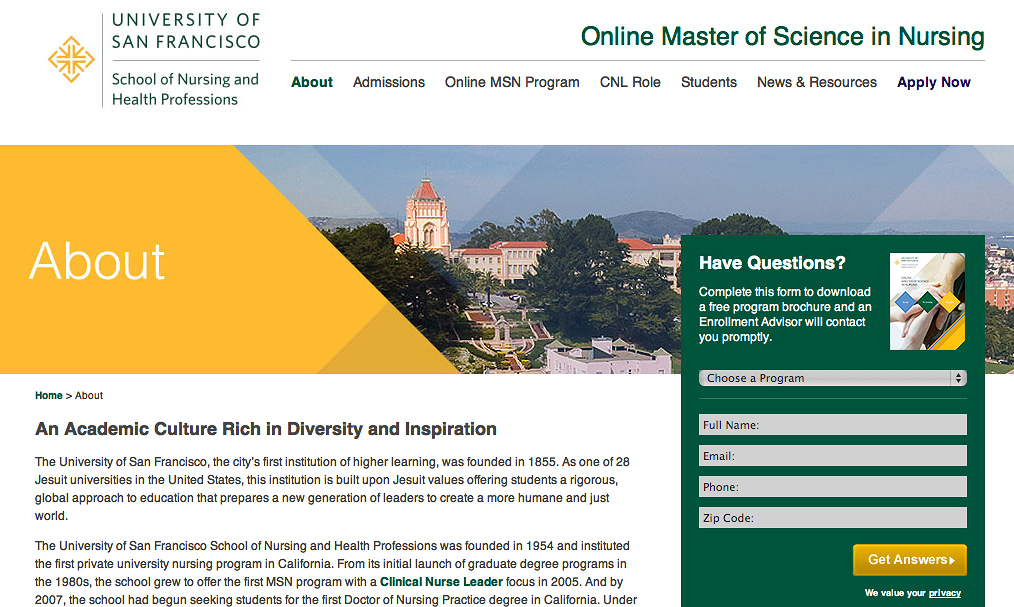Click the School of Nursing and Health Professions text
The width and height of the screenshot is (1014, 607).
point(185,89)
